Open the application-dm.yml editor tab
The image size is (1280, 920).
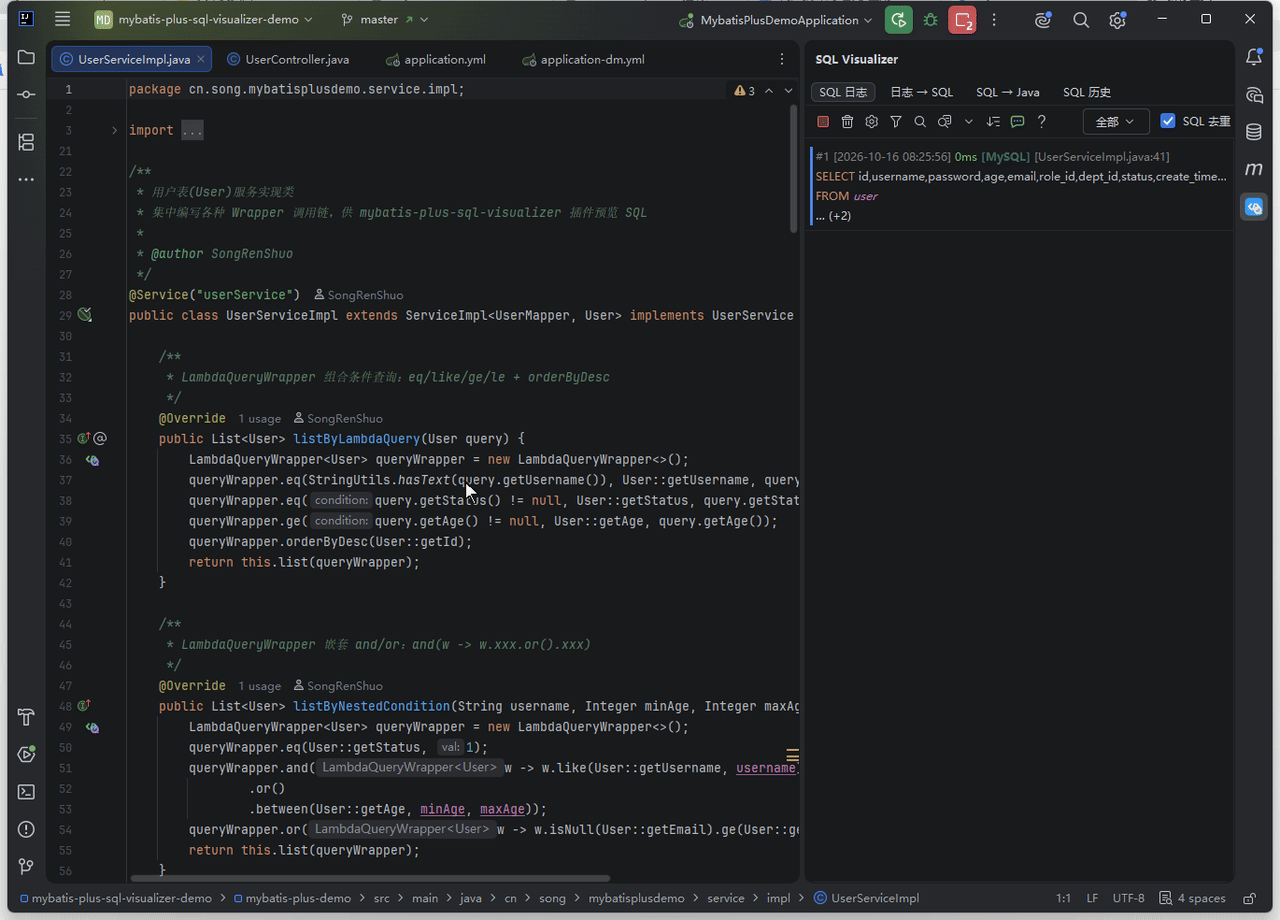[584, 59]
